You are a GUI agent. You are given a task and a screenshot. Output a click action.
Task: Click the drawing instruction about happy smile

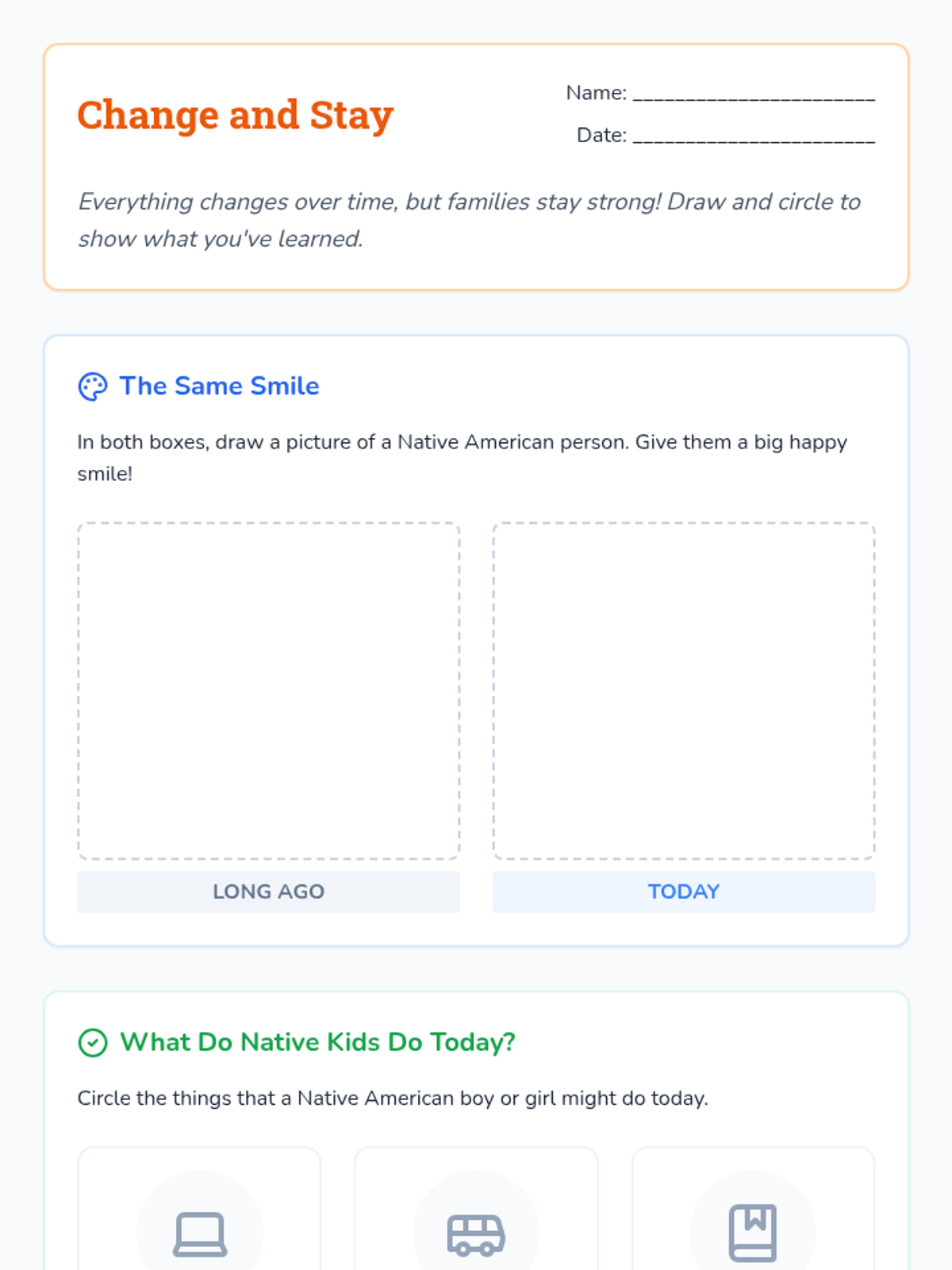coord(463,458)
